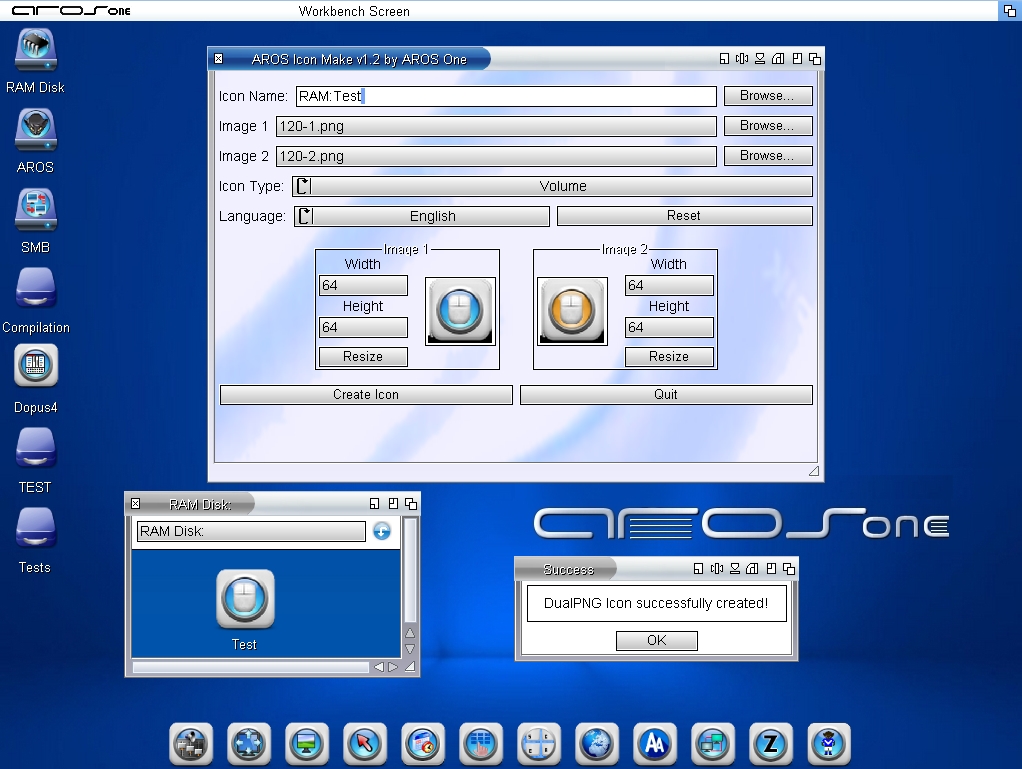The height and width of the screenshot is (769, 1022).
Task: Click 'DualPNG Icon successfully created!' message
Action: (x=656, y=603)
